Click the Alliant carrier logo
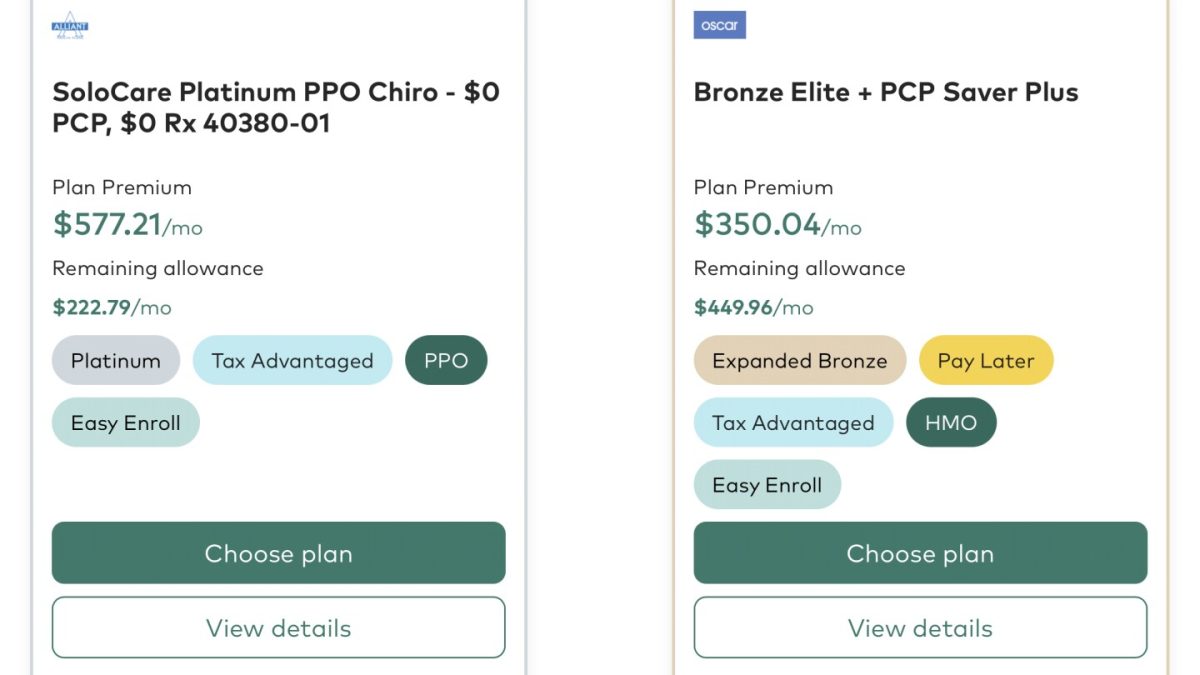This screenshot has width=1200, height=675. tap(70, 25)
